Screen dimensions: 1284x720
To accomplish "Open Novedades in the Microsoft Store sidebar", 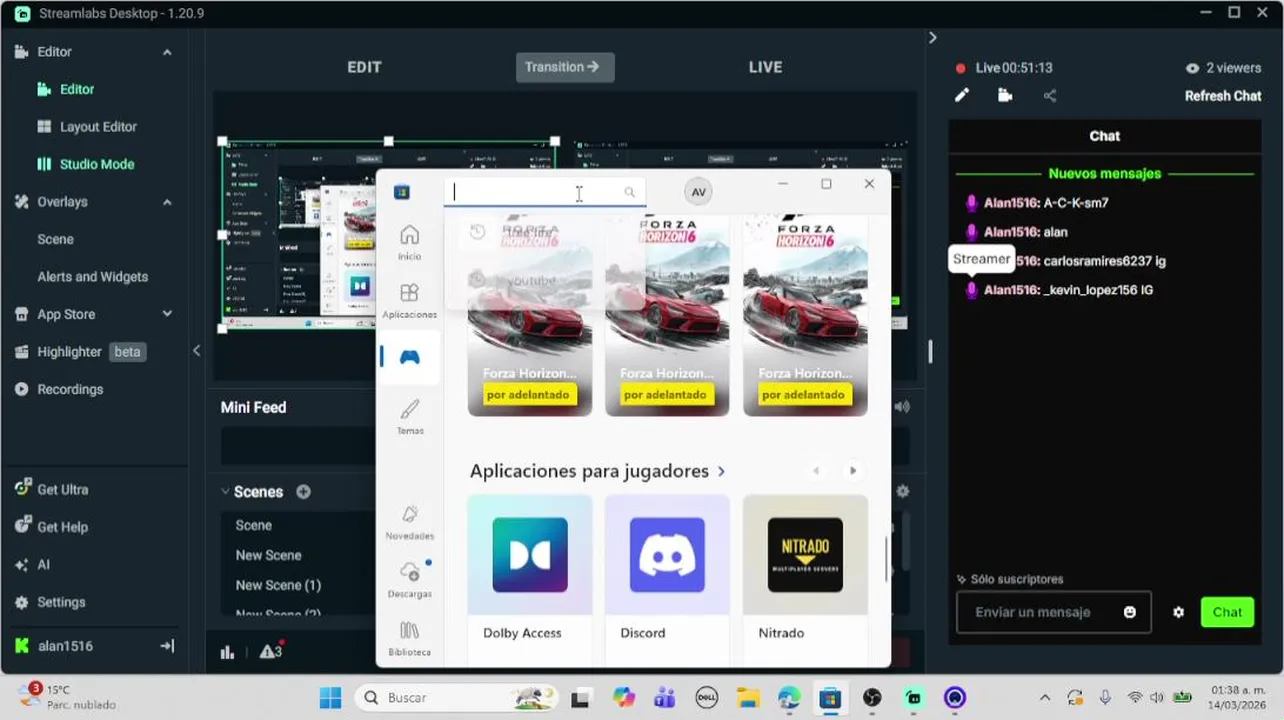I will [410, 522].
